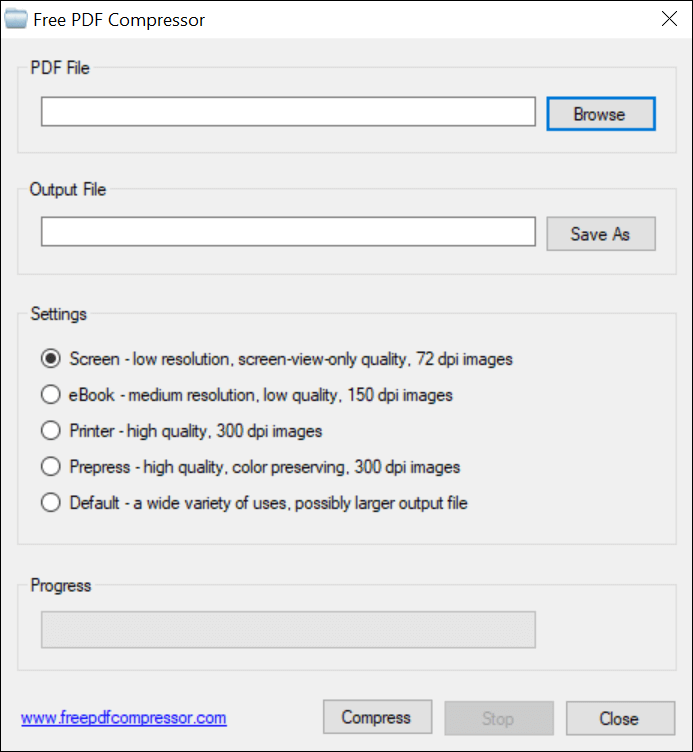Click the Progress group label
693x752 pixels.
tap(61, 586)
